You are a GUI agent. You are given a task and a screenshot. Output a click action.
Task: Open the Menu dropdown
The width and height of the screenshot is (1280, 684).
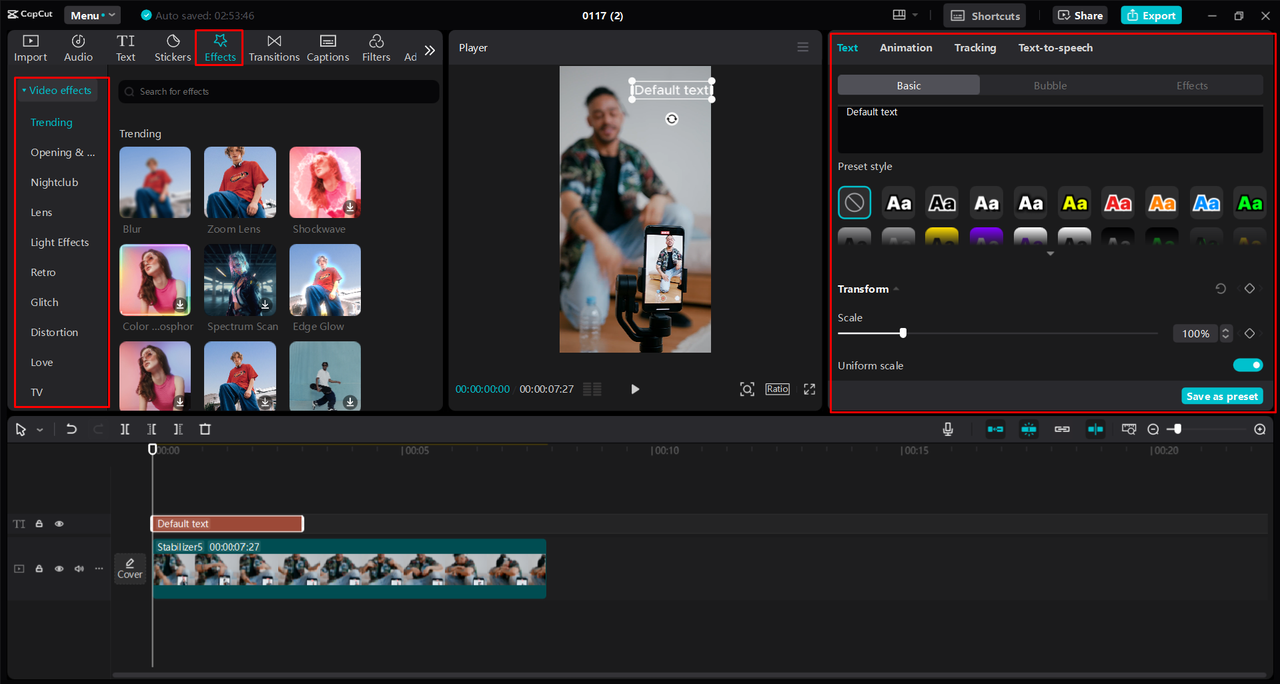92,15
